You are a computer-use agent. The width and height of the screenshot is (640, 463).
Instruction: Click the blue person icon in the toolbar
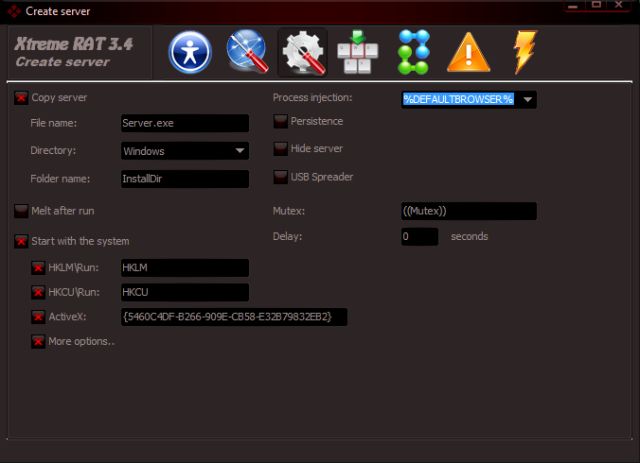[190, 52]
